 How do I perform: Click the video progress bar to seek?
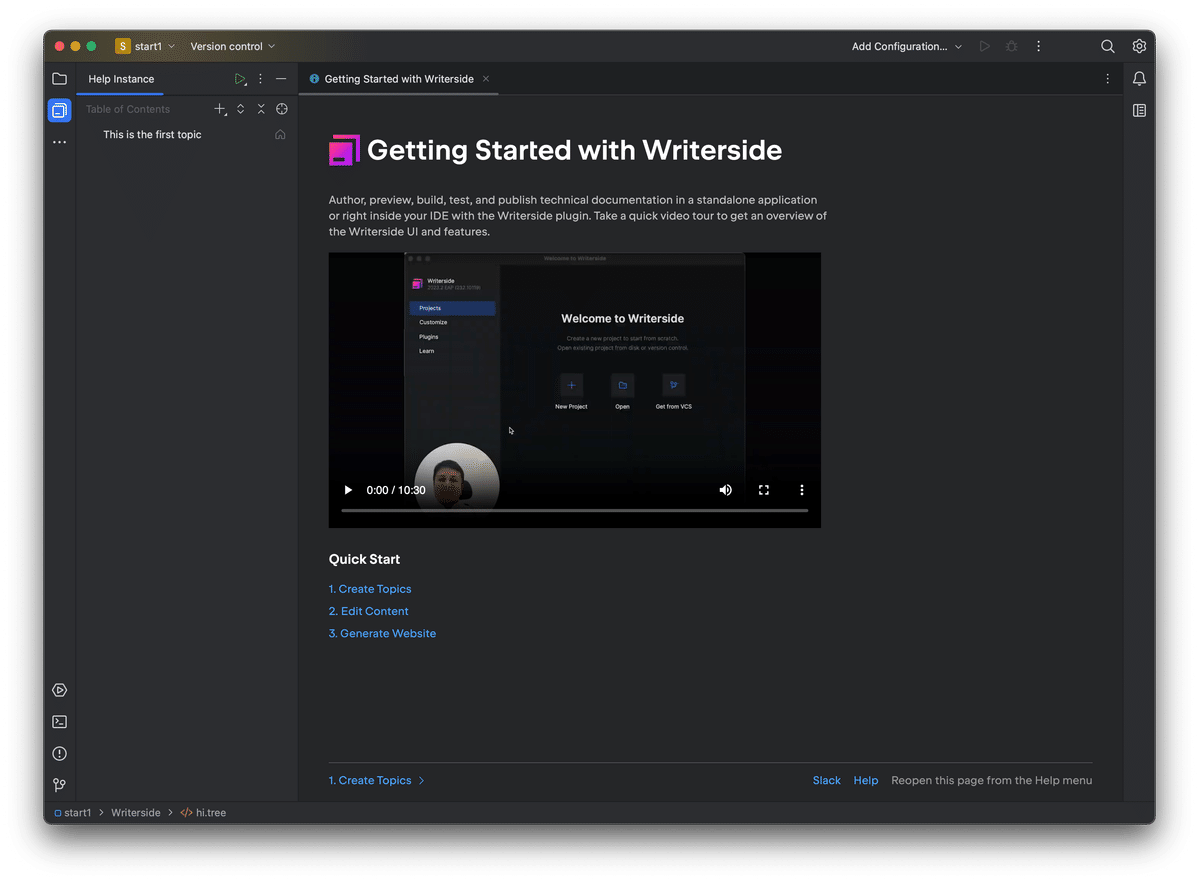(x=575, y=511)
